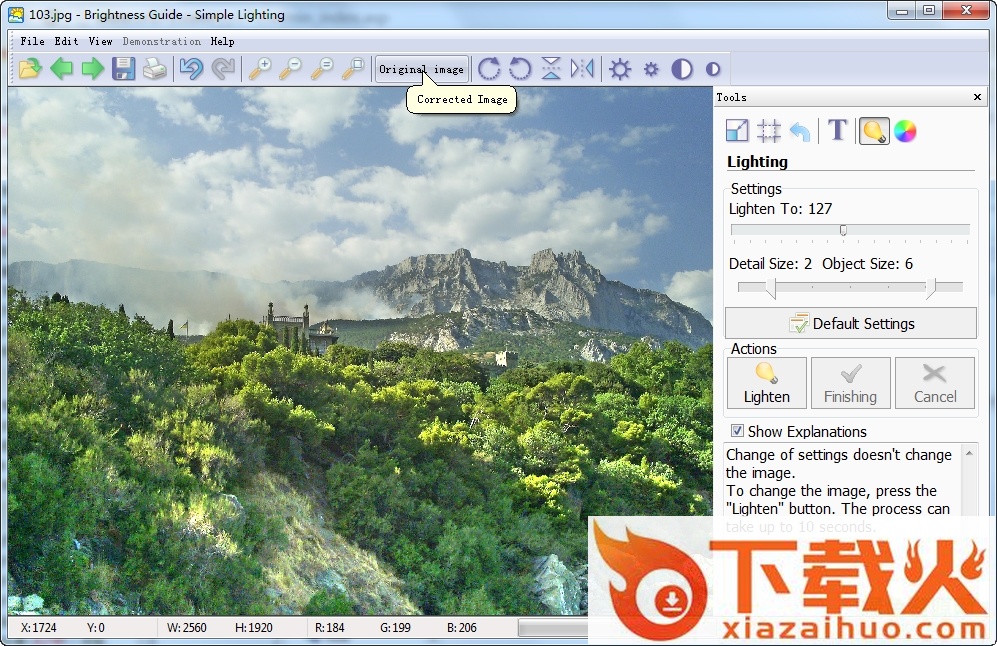This screenshot has width=997, height=646.
Task: Open the color wheel tool
Action: (x=905, y=131)
